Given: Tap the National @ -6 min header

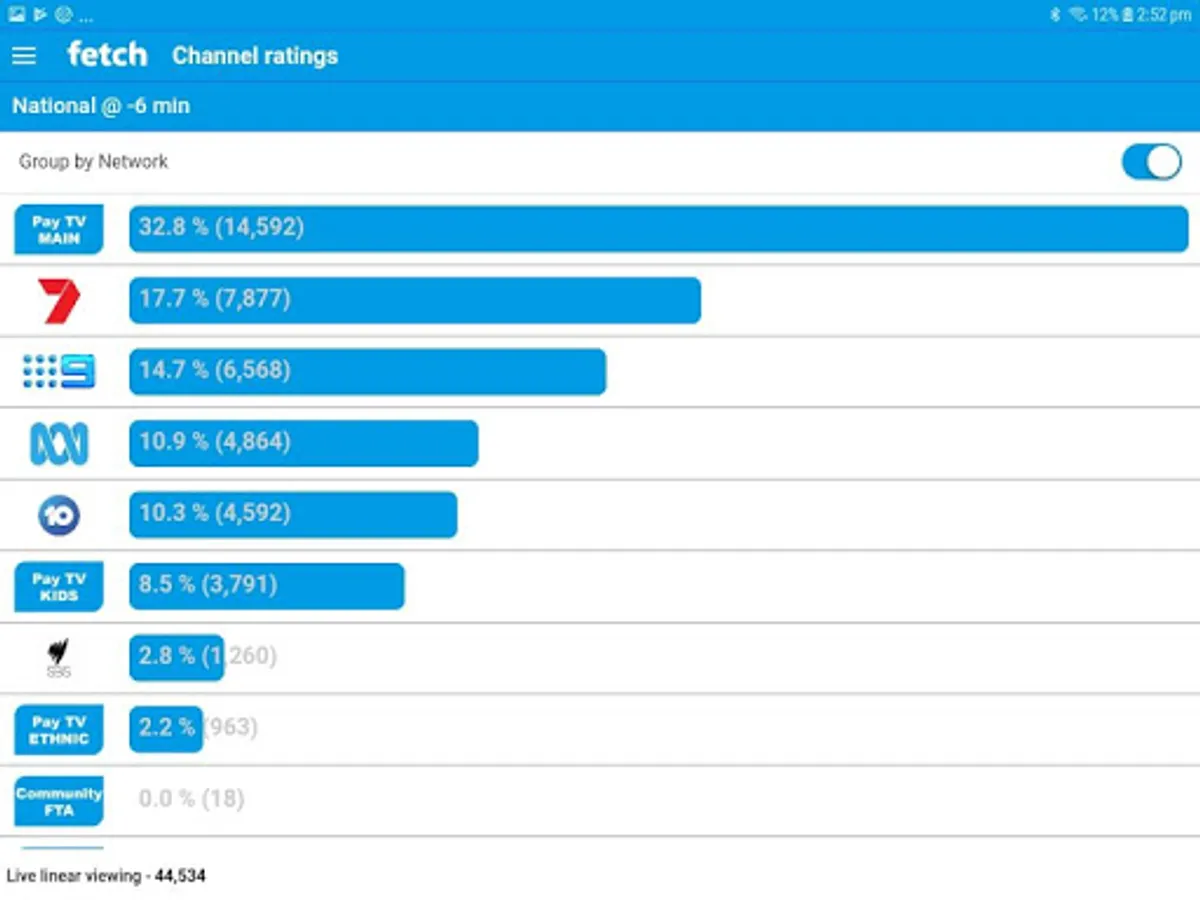Looking at the screenshot, I should [x=101, y=106].
